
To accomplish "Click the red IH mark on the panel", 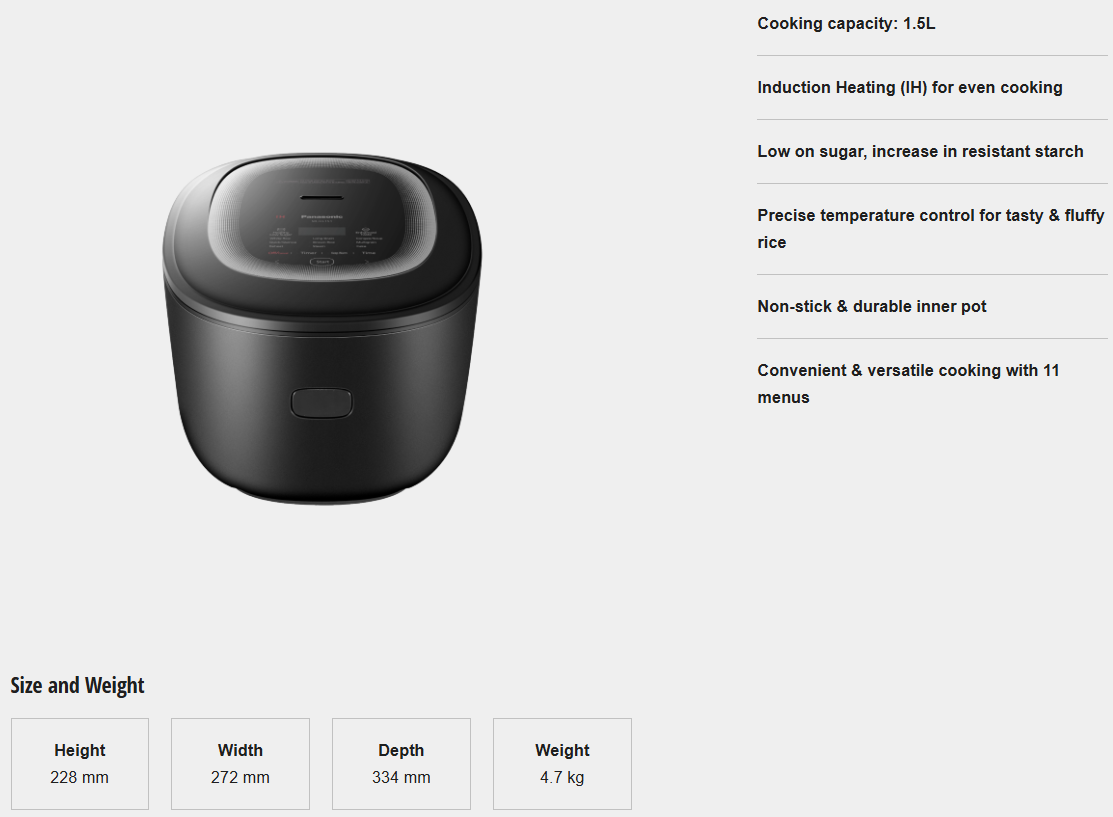I will [280, 216].
